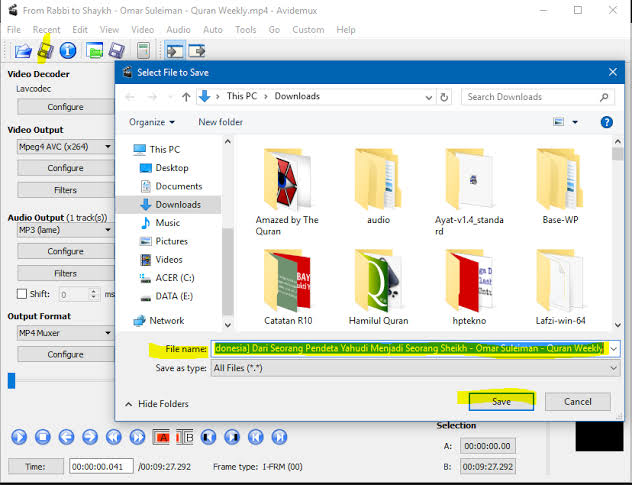Configure the Output Format muxer
The image size is (632, 485).
pos(66,354)
